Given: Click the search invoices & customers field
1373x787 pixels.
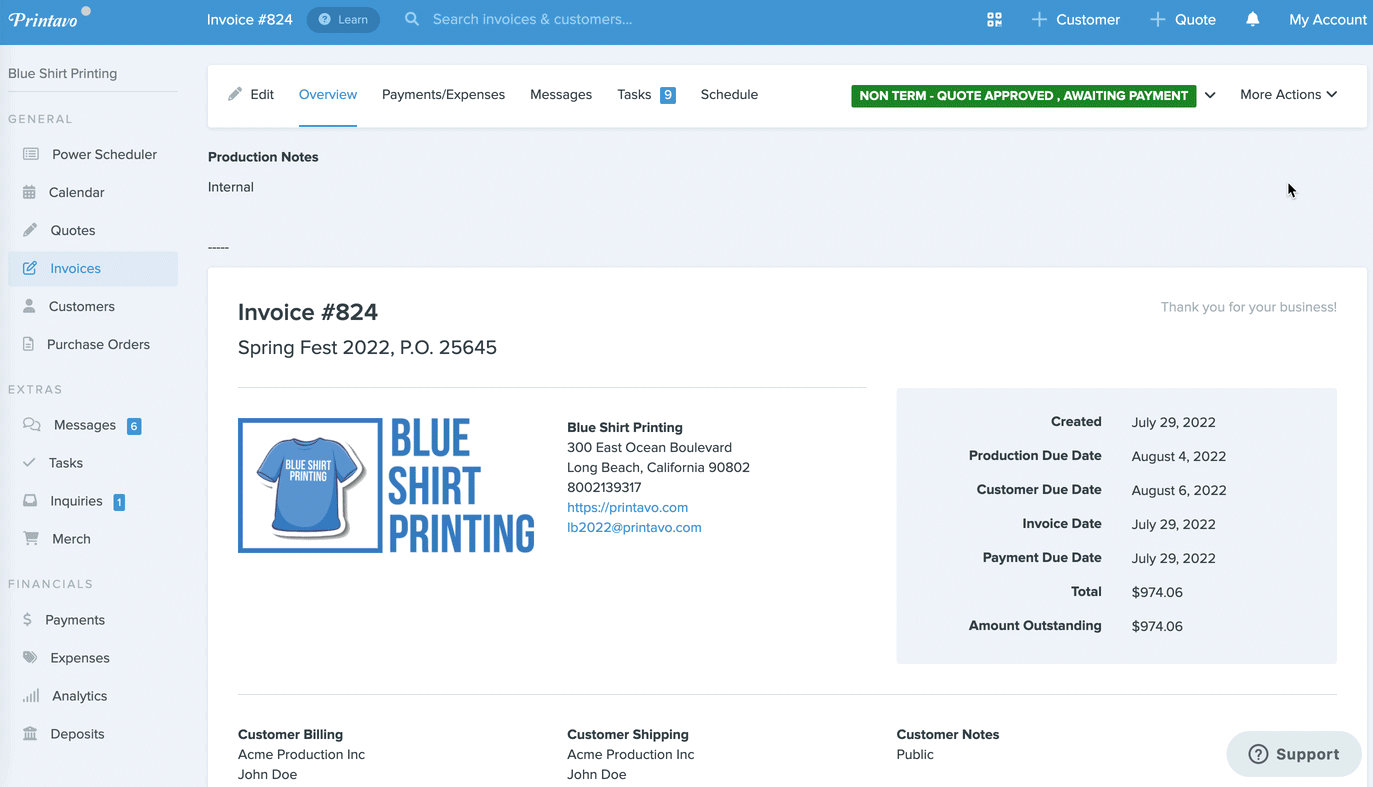Looking at the screenshot, I should (532, 19).
